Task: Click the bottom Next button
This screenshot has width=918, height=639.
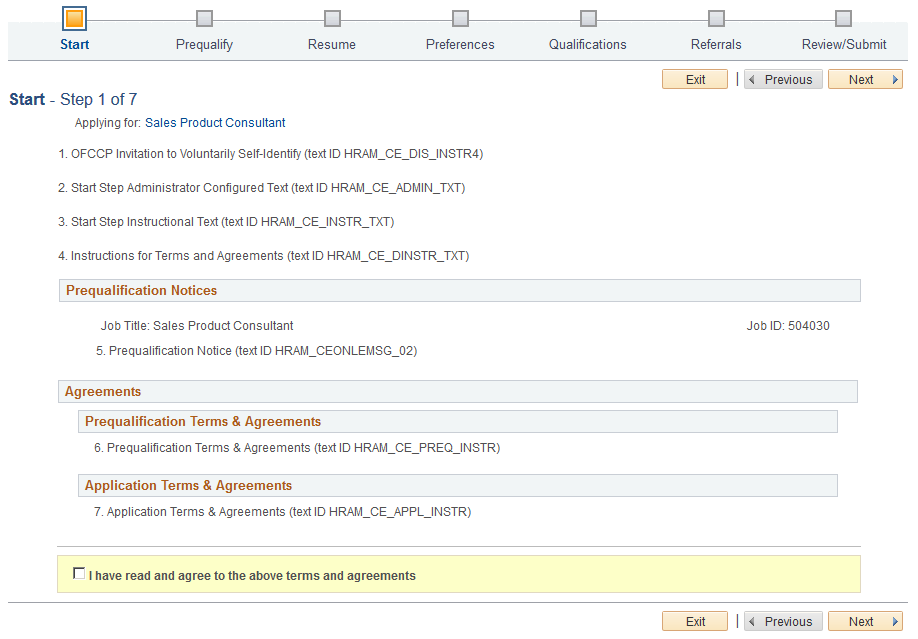Action: 865,621
